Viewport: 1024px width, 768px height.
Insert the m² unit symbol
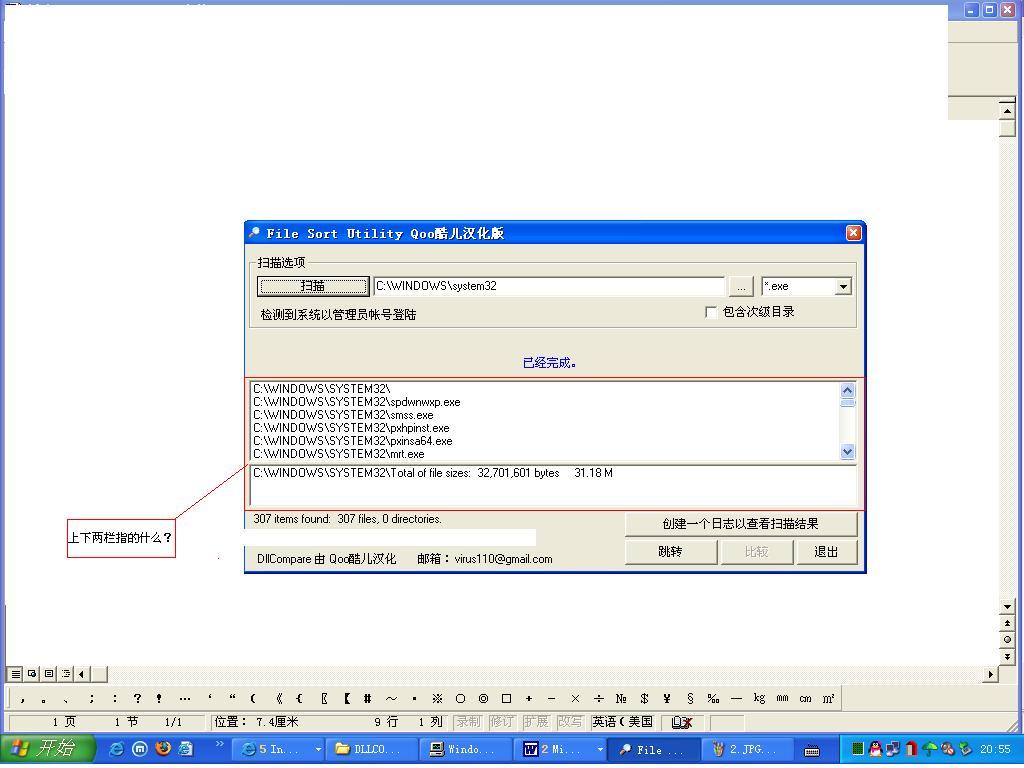[828, 698]
